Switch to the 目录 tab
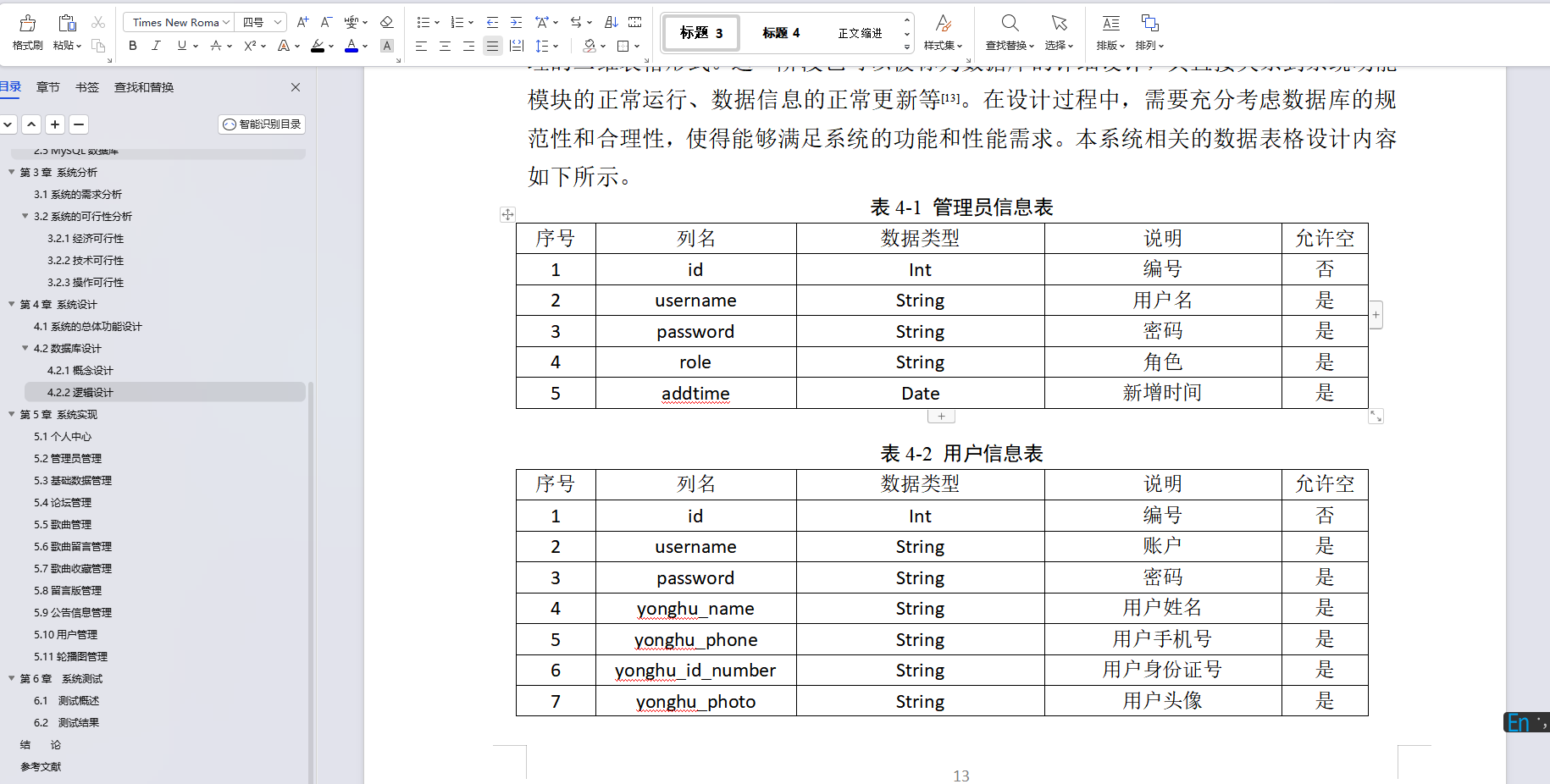 click(x=10, y=87)
